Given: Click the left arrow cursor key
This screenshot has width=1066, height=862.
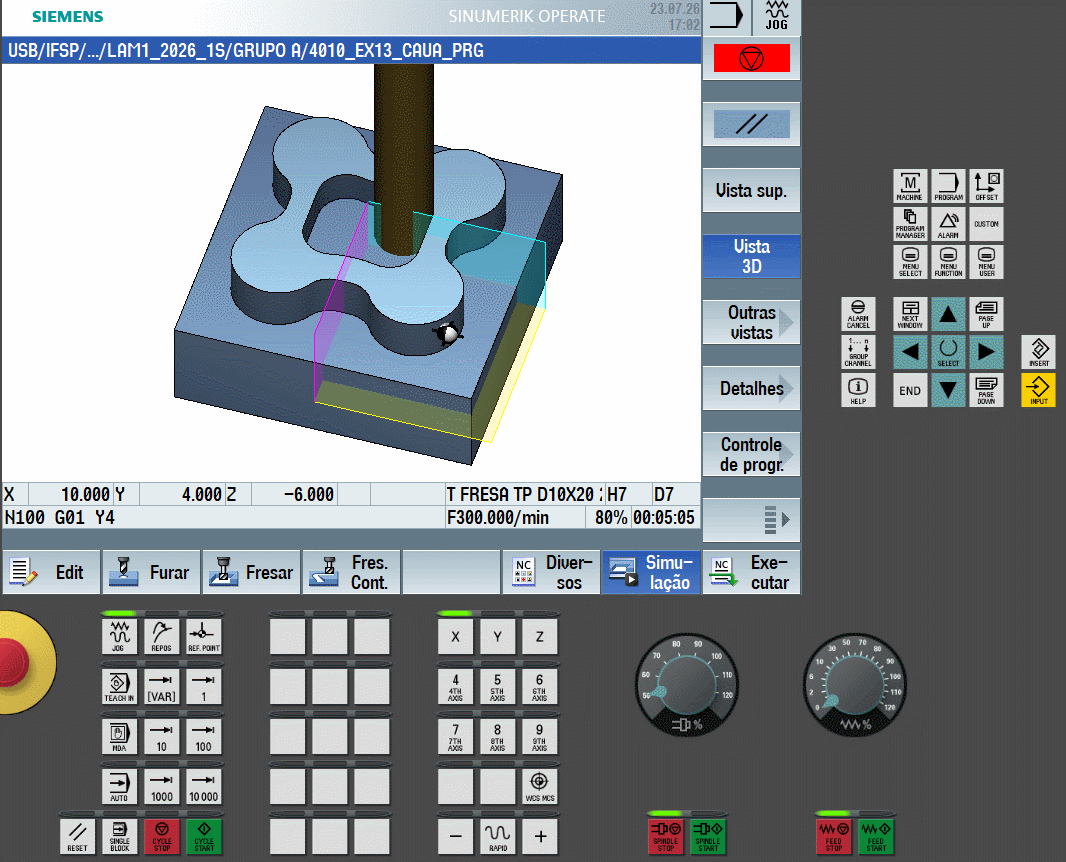Looking at the screenshot, I should coord(910,352).
